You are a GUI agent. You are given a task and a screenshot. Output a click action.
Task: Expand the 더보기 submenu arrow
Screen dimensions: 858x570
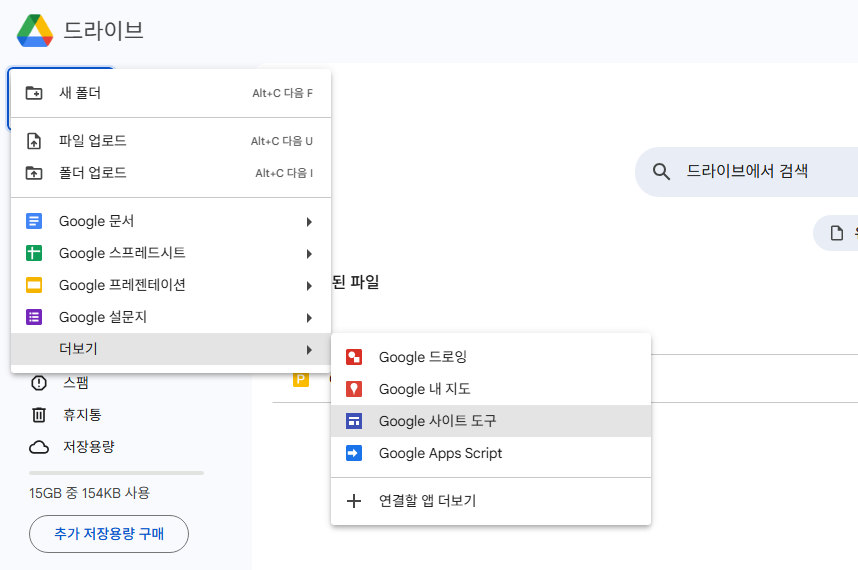click(x=309, y=350)
